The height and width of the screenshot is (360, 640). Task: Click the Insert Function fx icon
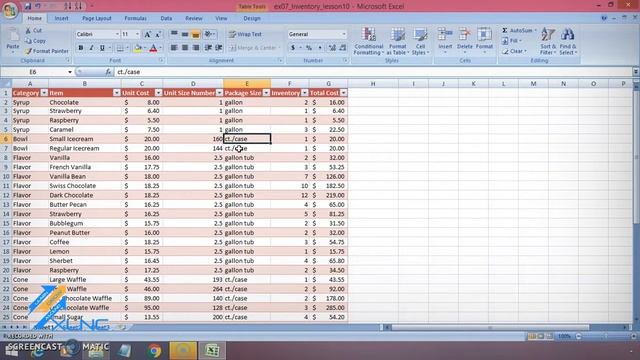(x=108, y=72)
